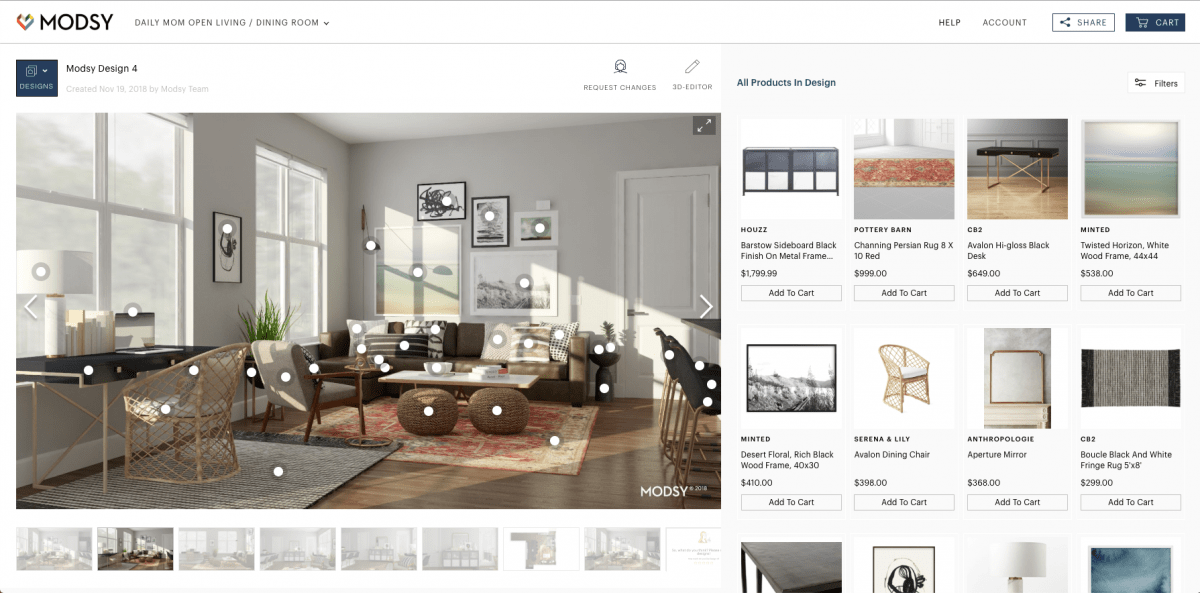This screenshot has height=593, width=1200.
Task: Click the Channing Persian Rug product image
Action: 904,169
